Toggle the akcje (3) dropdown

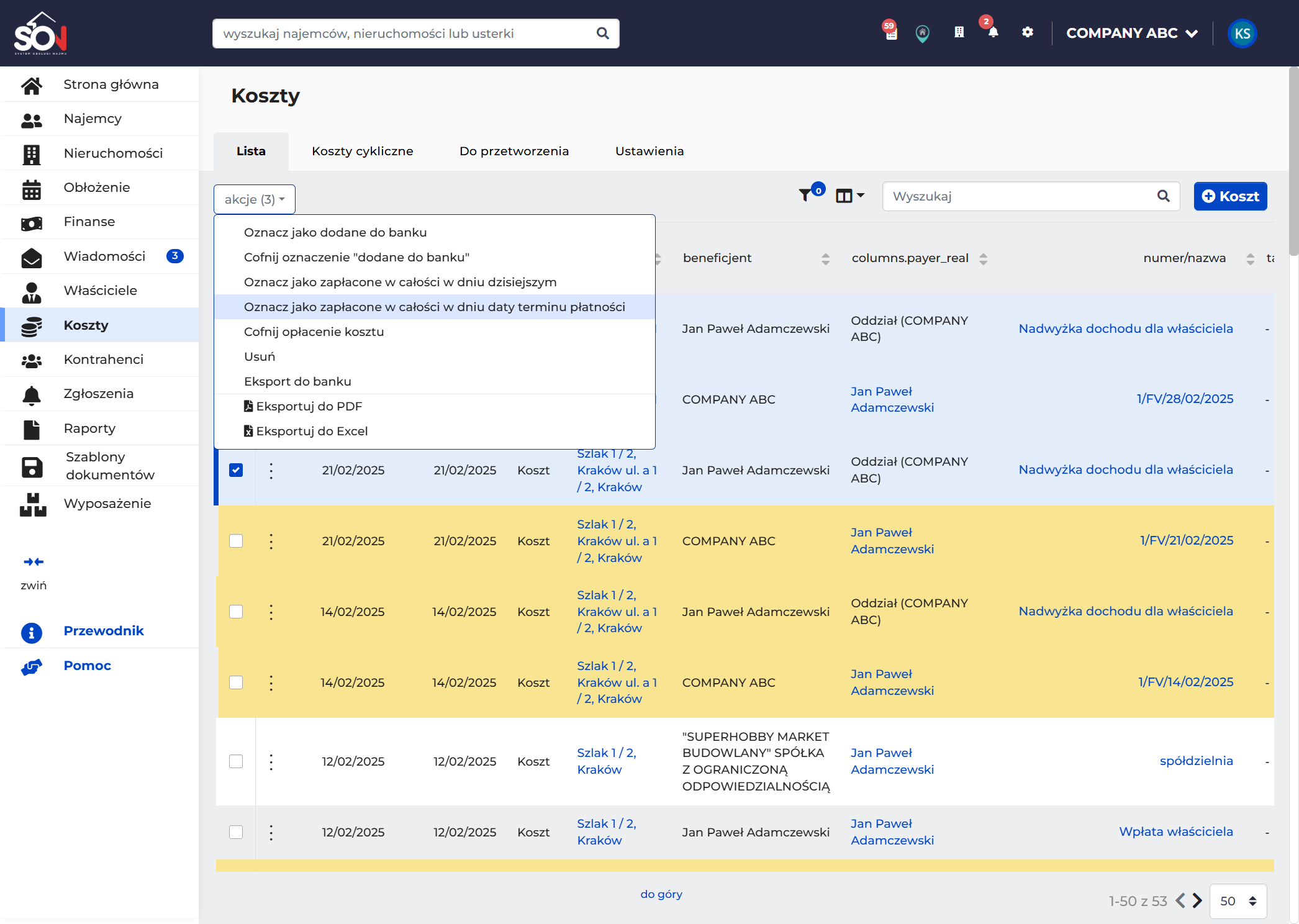pos(255,199)
